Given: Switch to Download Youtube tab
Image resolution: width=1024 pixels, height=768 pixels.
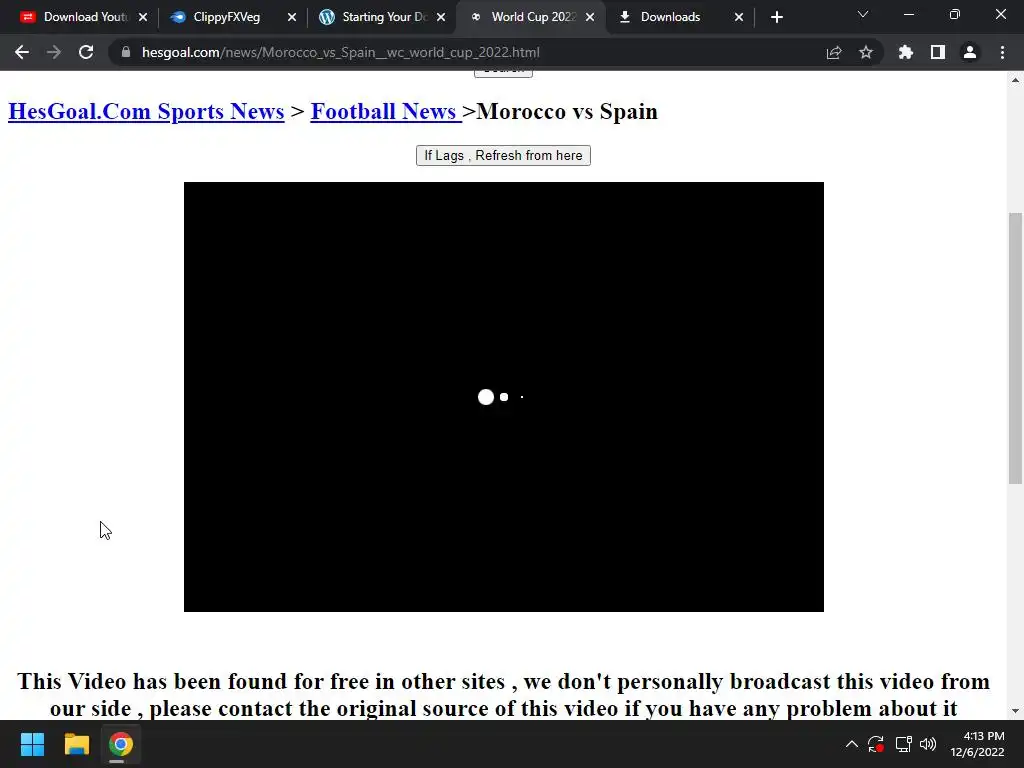Looking at the screenshot, I should tap(82, 17).
